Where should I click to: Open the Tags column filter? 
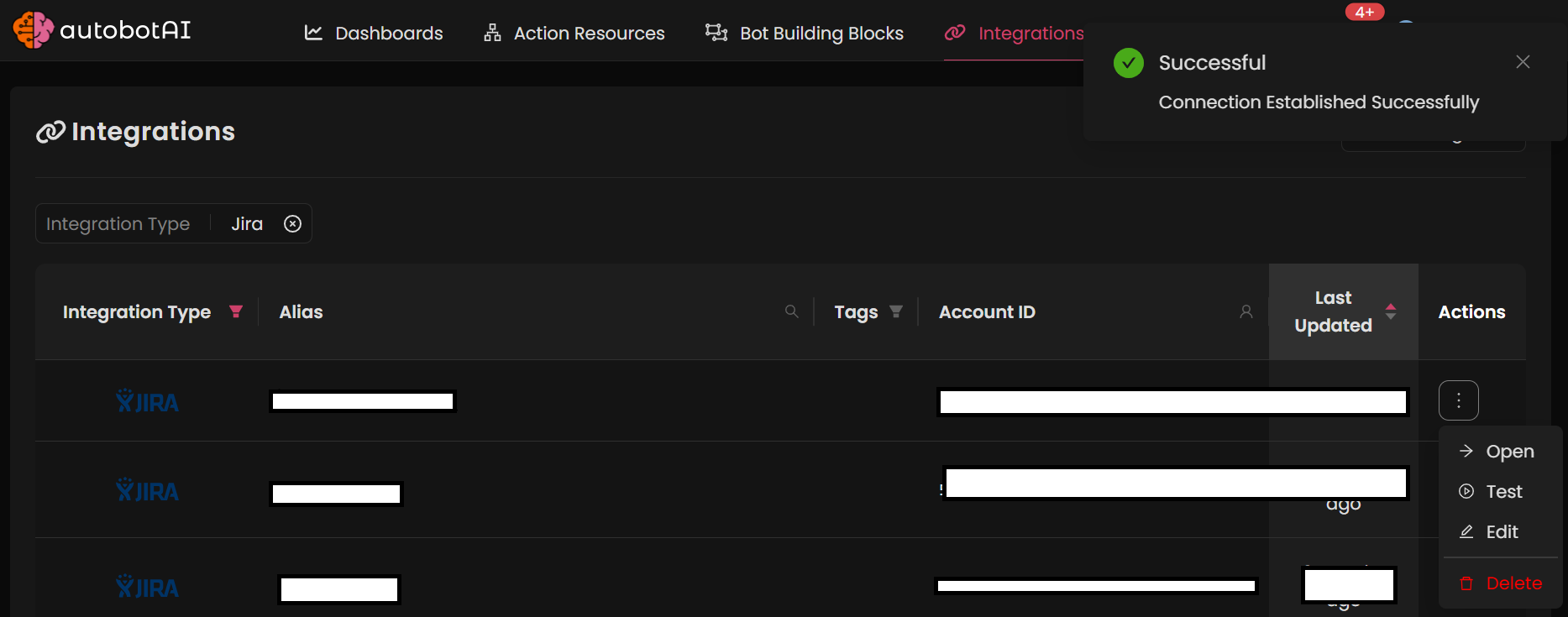click(x=896, y=311)
